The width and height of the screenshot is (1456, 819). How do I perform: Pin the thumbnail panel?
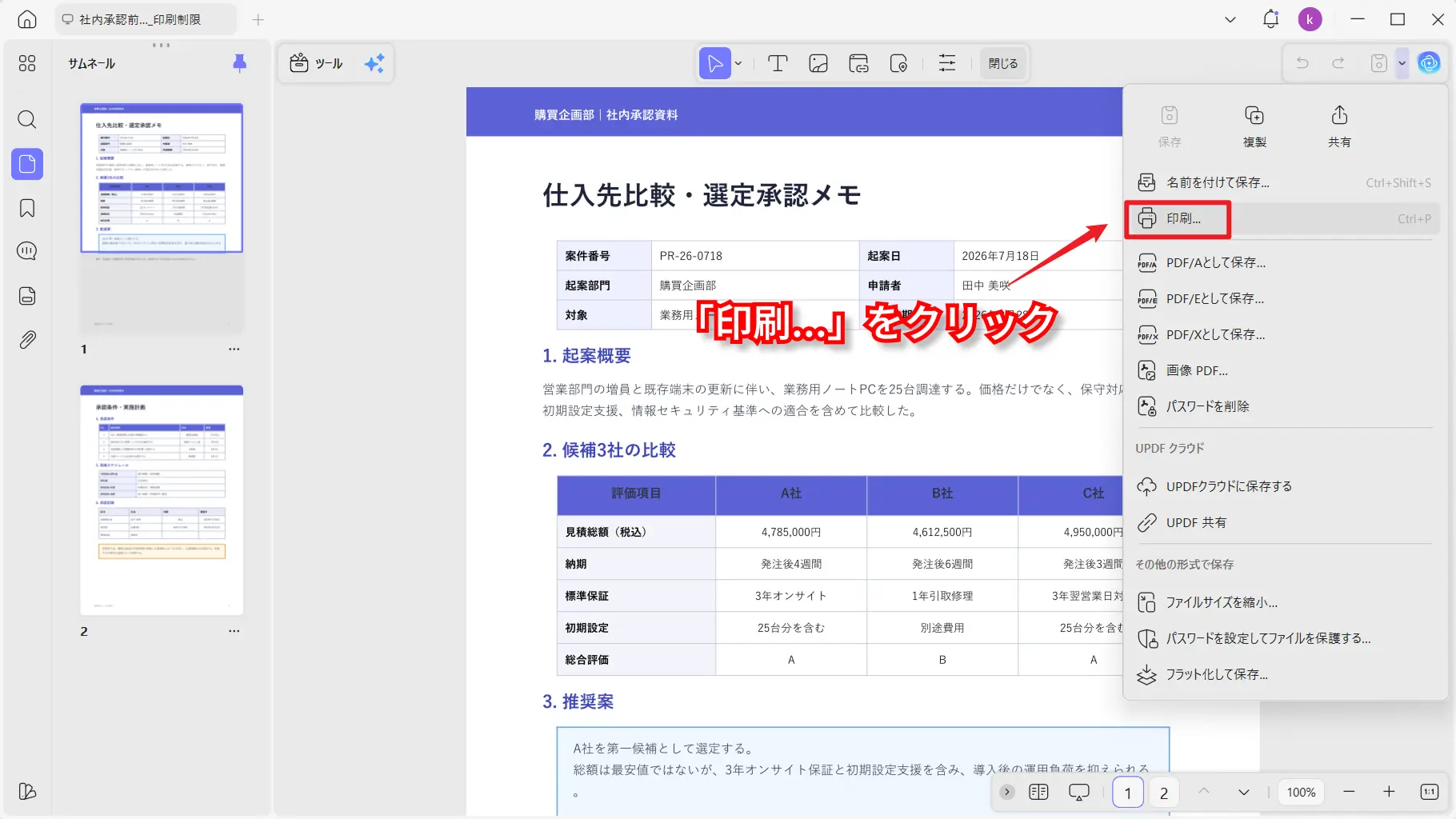[x=239, y=63]
